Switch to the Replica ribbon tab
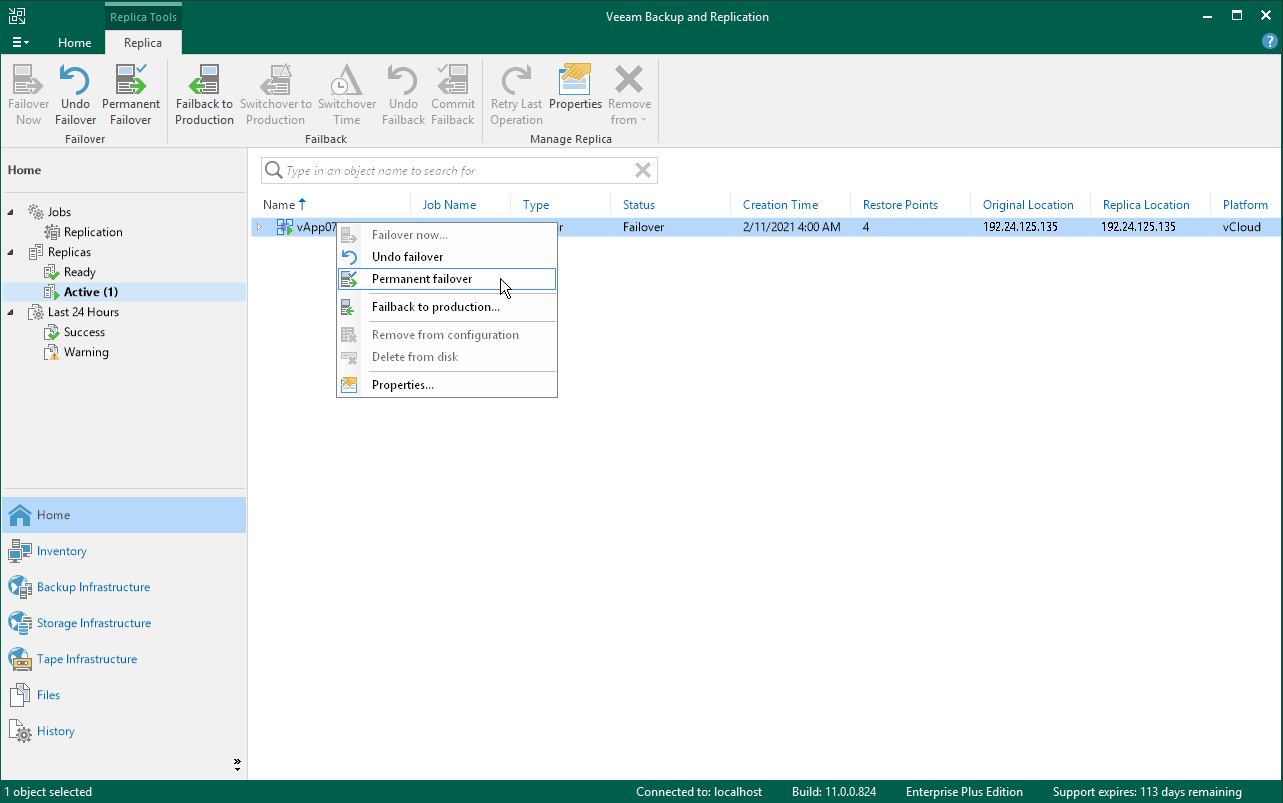The width and height of the screenshot is (1283, 803). coord(143,43)
